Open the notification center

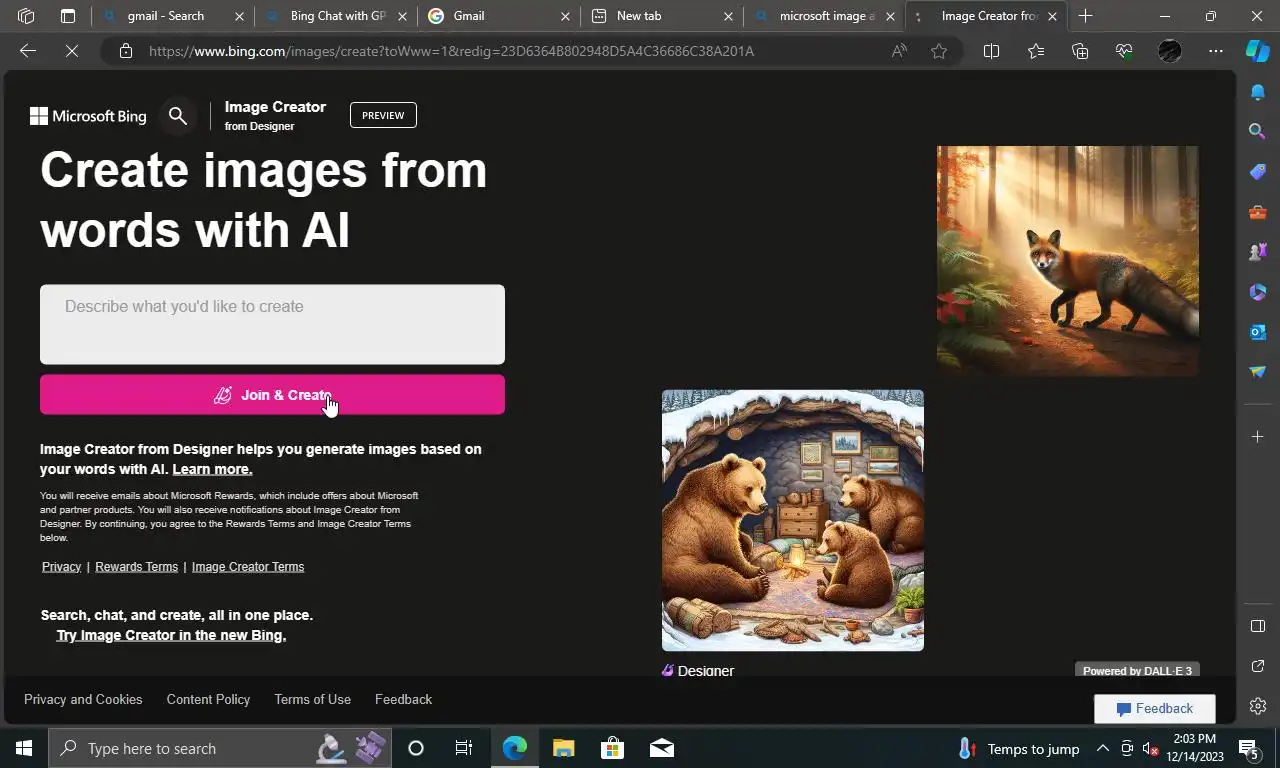click(1249, 748)
